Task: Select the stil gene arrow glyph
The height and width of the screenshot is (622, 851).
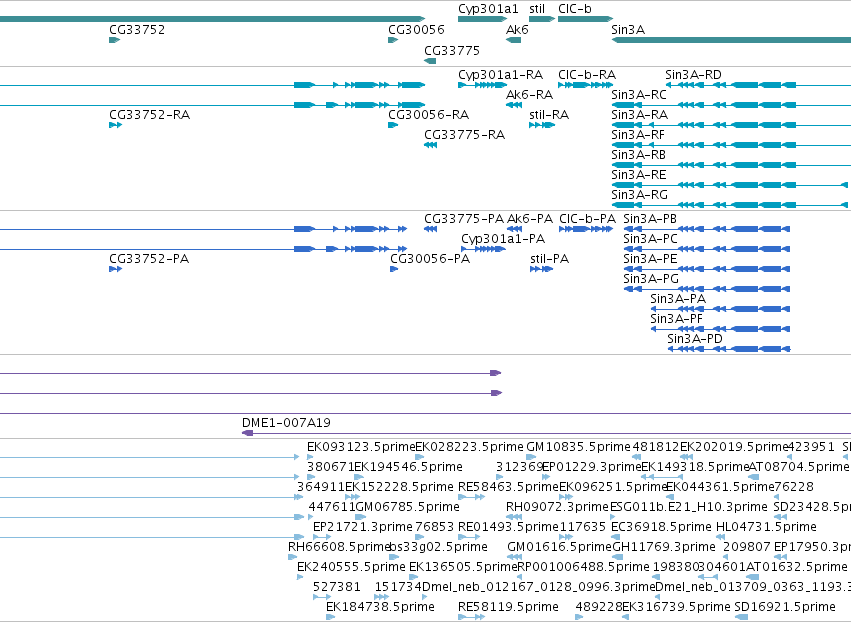Action: click(542, 19)
